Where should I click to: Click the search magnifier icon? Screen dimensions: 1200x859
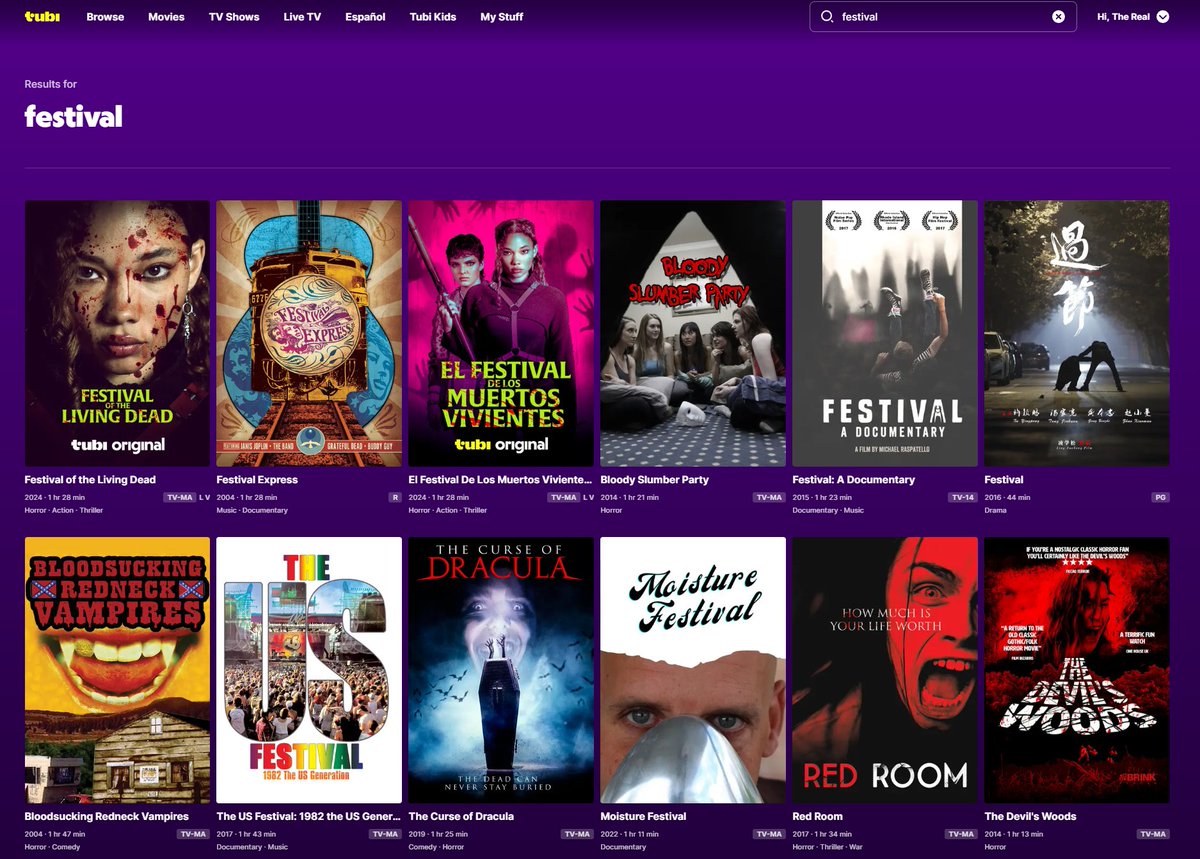tap(827, 17)
